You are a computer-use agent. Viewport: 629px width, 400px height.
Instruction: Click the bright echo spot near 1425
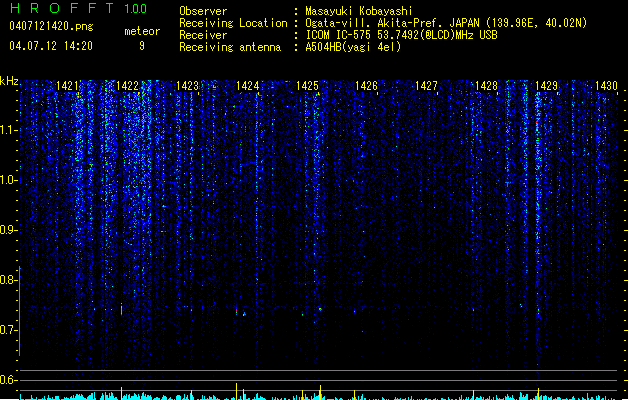coord(320,309)
